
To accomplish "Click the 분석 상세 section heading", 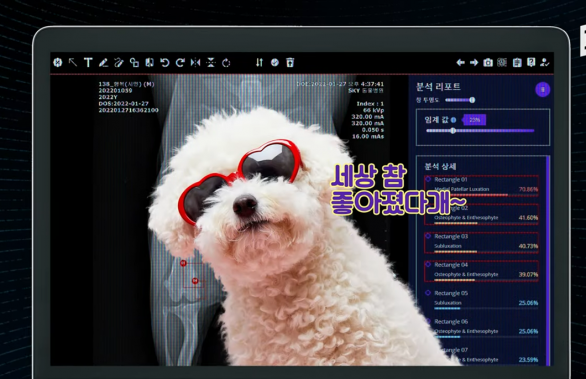I will click(x=440, y=167).
